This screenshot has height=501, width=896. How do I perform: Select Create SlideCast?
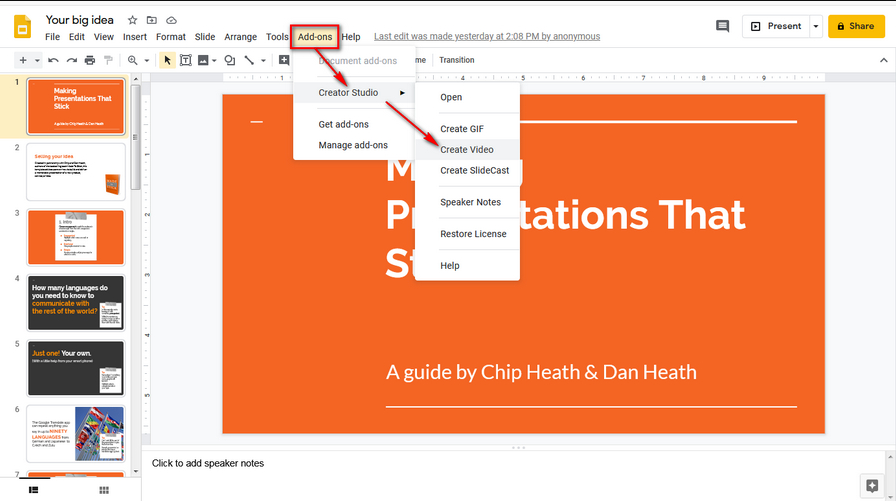pyautogui.click(x=467, y=170)
